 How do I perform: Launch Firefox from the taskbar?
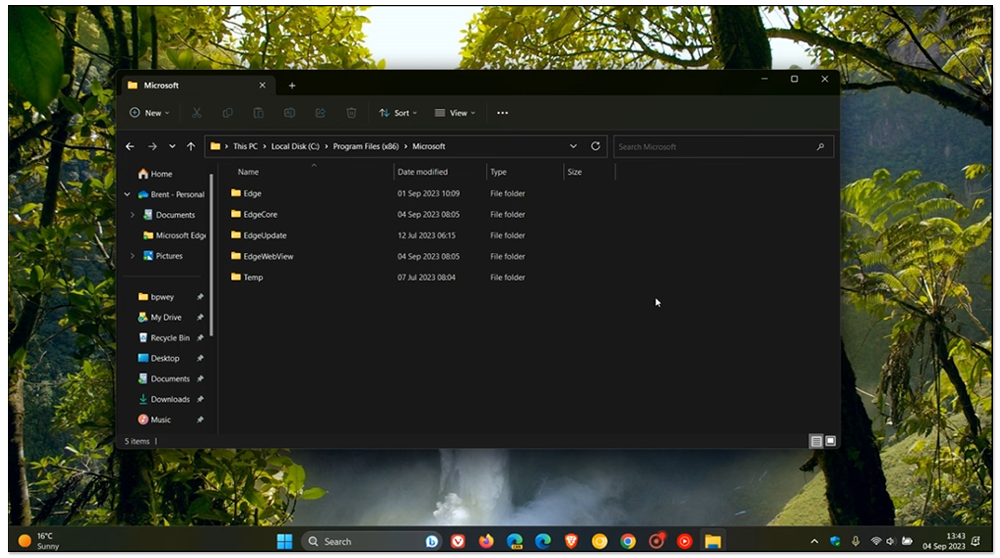coord(486,541)
